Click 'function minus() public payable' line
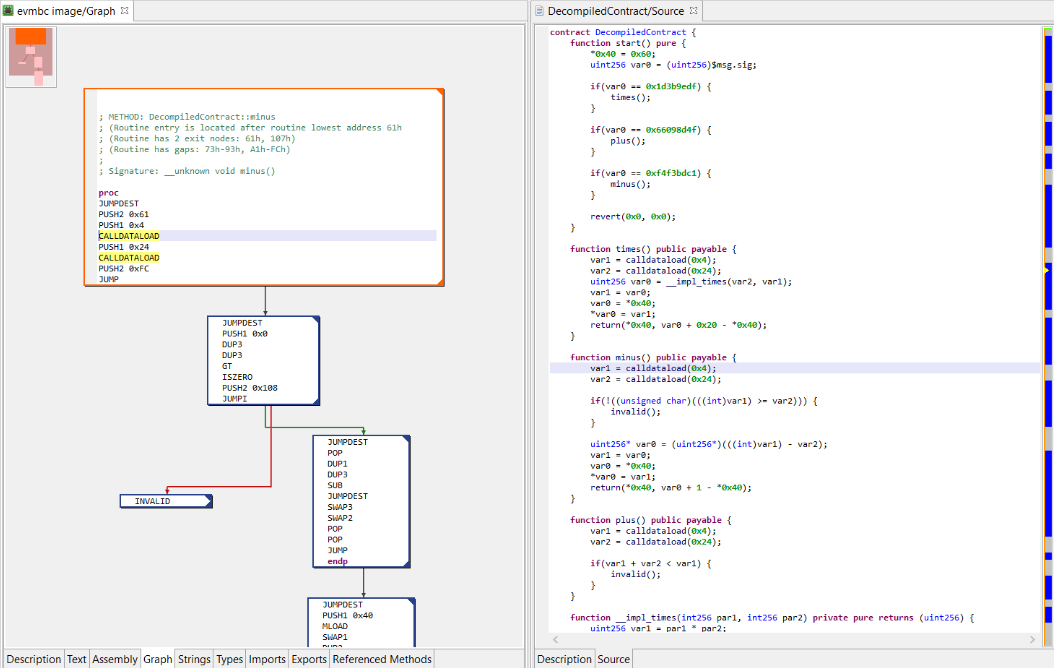The image size is (1054, 668). coord(653,358)
